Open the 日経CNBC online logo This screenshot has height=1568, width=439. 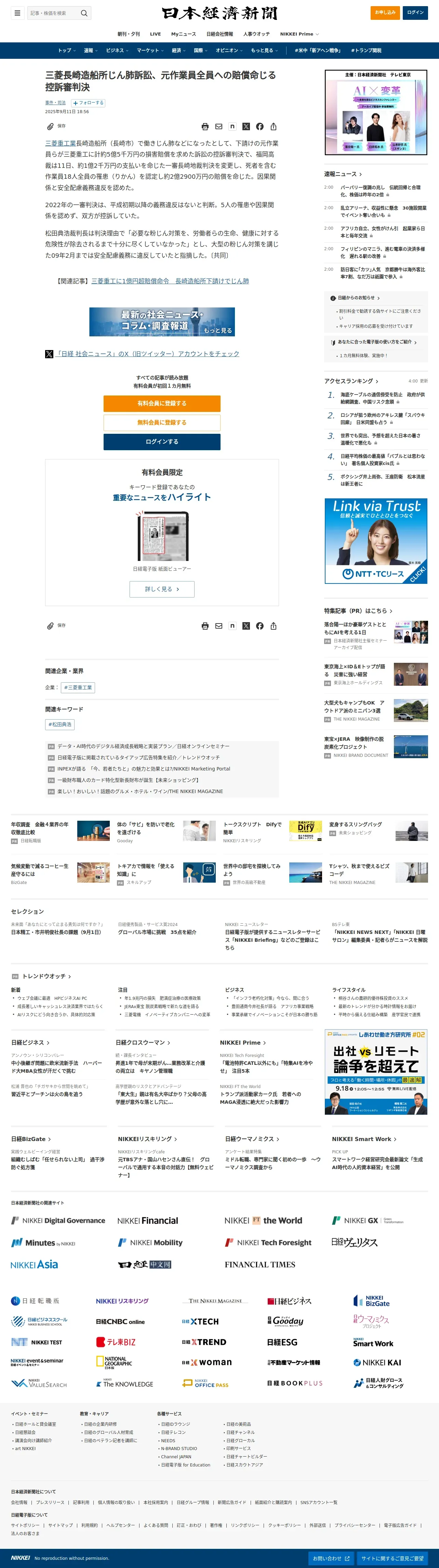pyautogui.click(x=120, y=1322)
